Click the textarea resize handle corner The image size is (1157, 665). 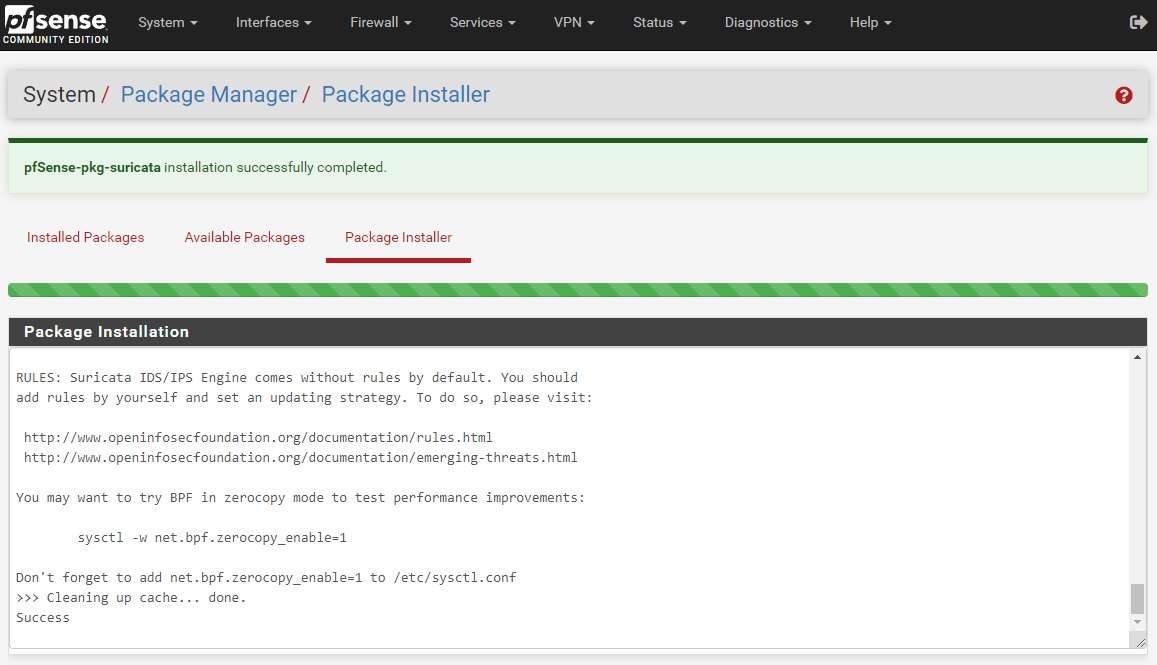tap(1140, 643)
